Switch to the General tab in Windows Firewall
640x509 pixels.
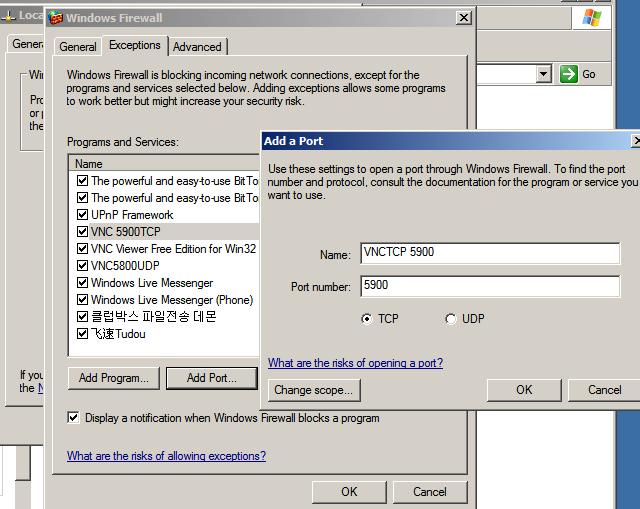(x=78, y=46)
